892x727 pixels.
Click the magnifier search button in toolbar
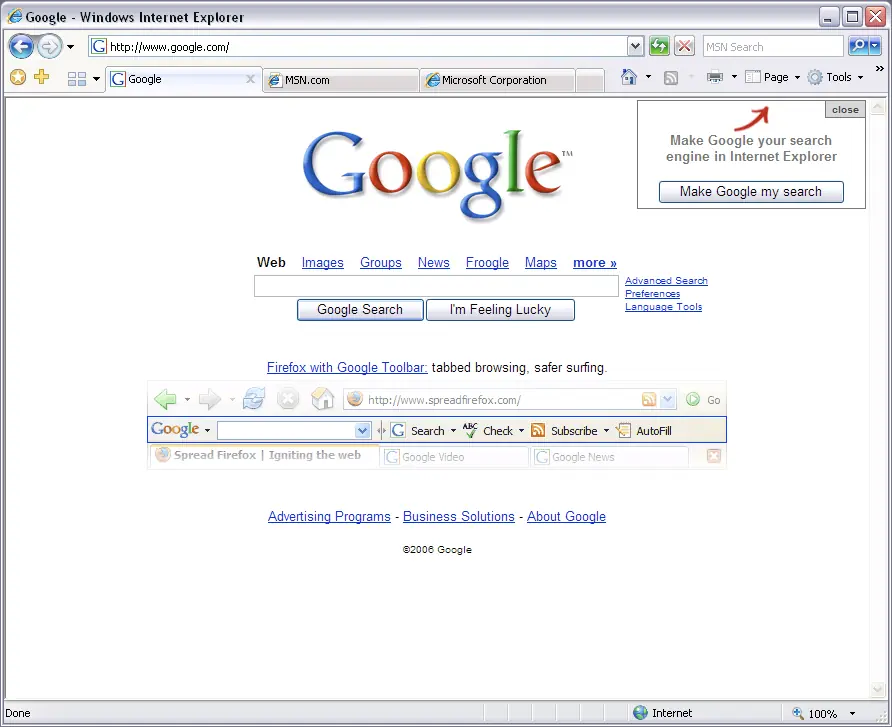858,46
